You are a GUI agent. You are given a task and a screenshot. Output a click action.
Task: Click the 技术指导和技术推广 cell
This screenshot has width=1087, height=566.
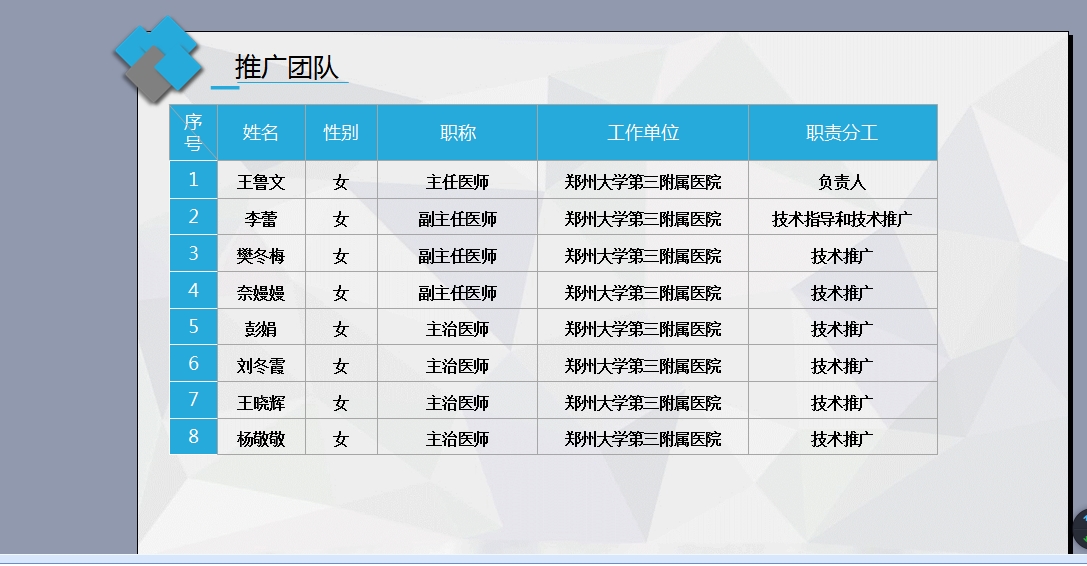(x=842, y=219)
